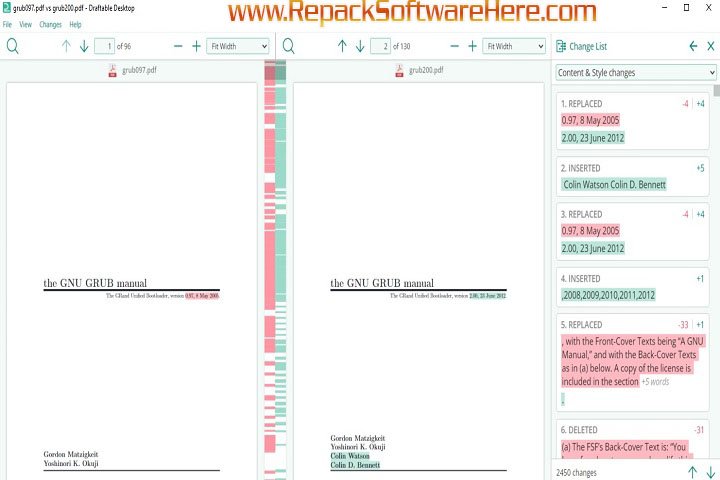720x480 pixels.
Task: Open left pane Fit Width zoom dropdown
Action: [x=237, y=46]
